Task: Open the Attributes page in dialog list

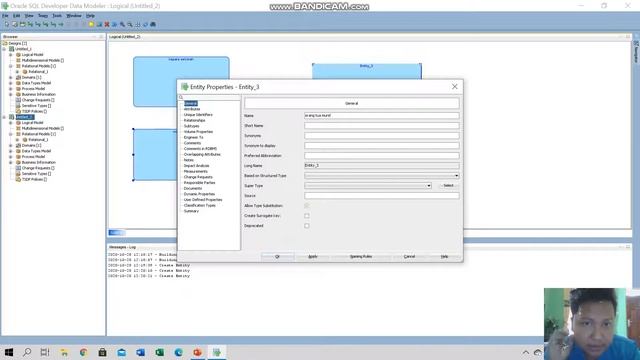Action: click(192, 109)
